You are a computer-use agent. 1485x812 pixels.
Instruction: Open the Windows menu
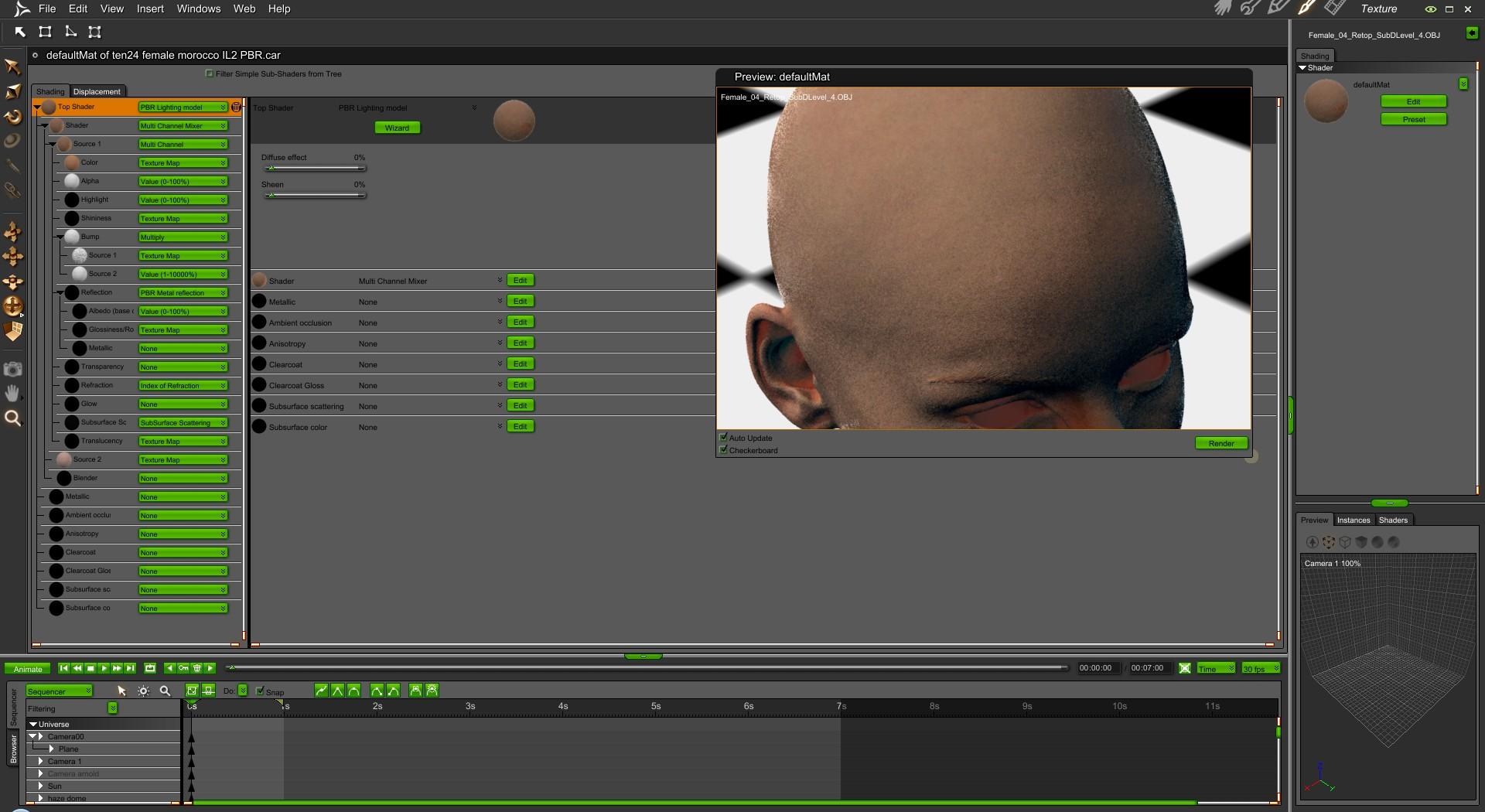coord(199,9)
